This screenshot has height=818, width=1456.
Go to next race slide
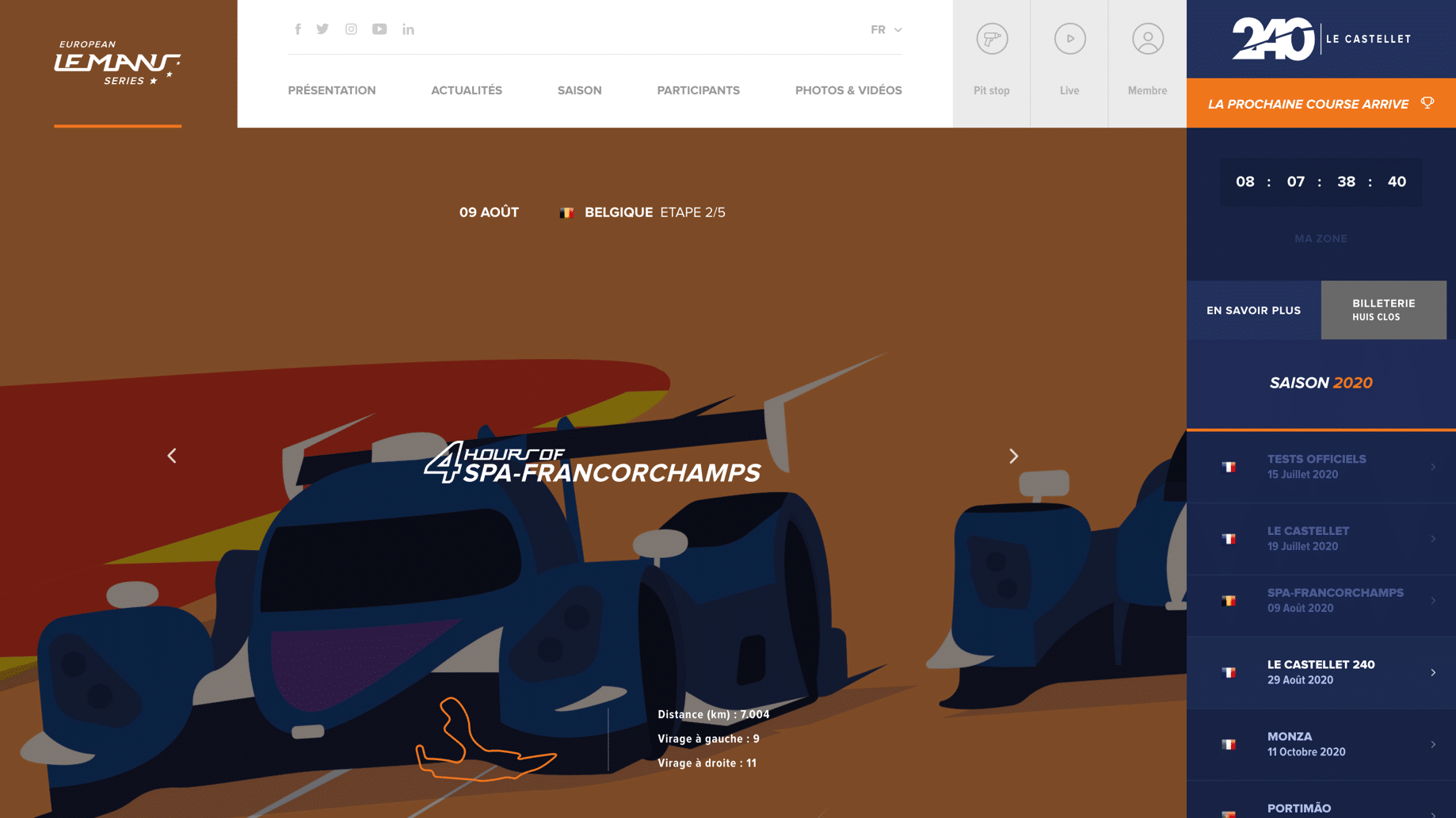(1013, 456)
